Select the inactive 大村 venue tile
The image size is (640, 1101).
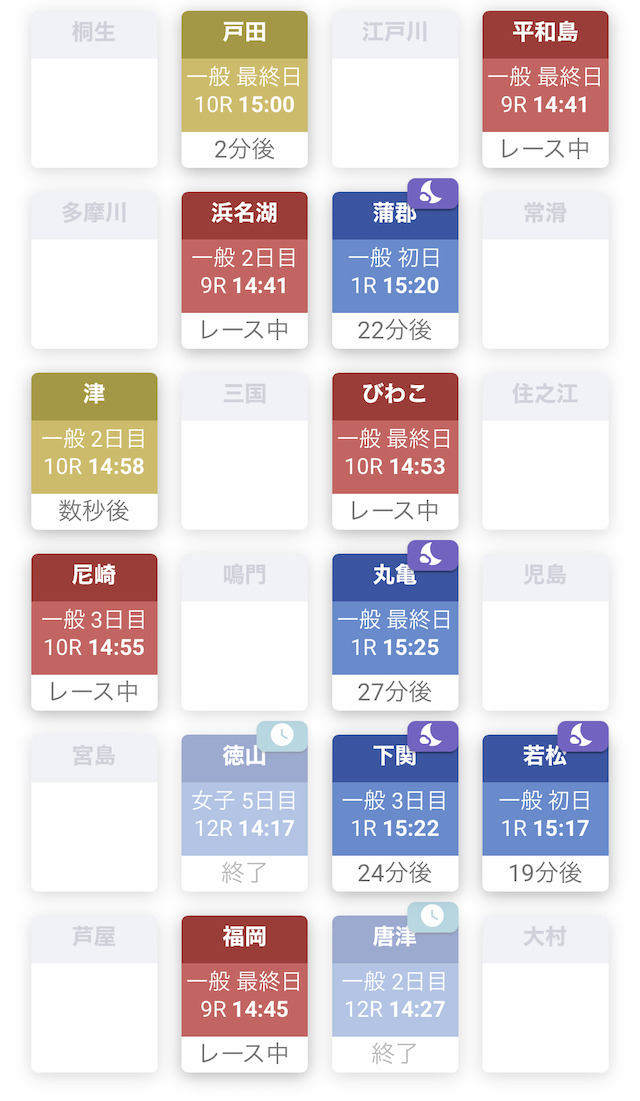coord(545,994)
